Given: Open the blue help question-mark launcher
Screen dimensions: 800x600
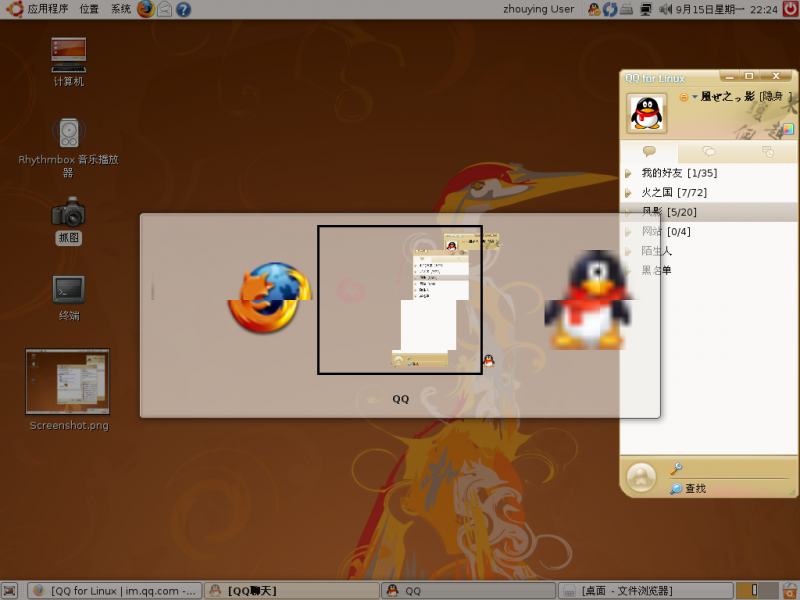Looking at the screenshot, I should coord(183,9).
